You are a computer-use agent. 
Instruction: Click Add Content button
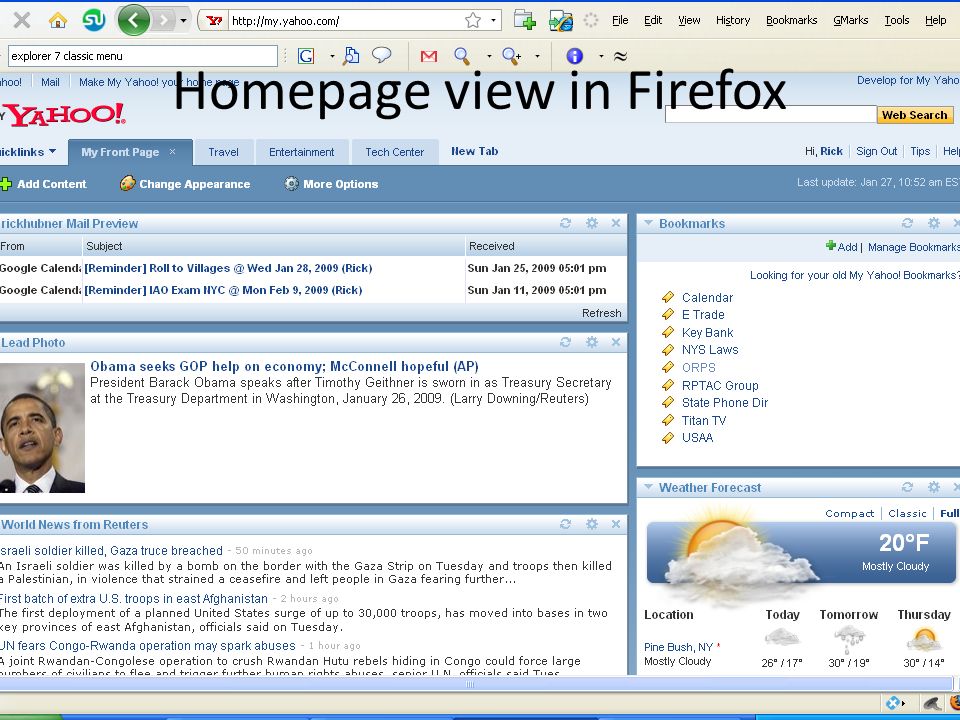pos(43,184)
